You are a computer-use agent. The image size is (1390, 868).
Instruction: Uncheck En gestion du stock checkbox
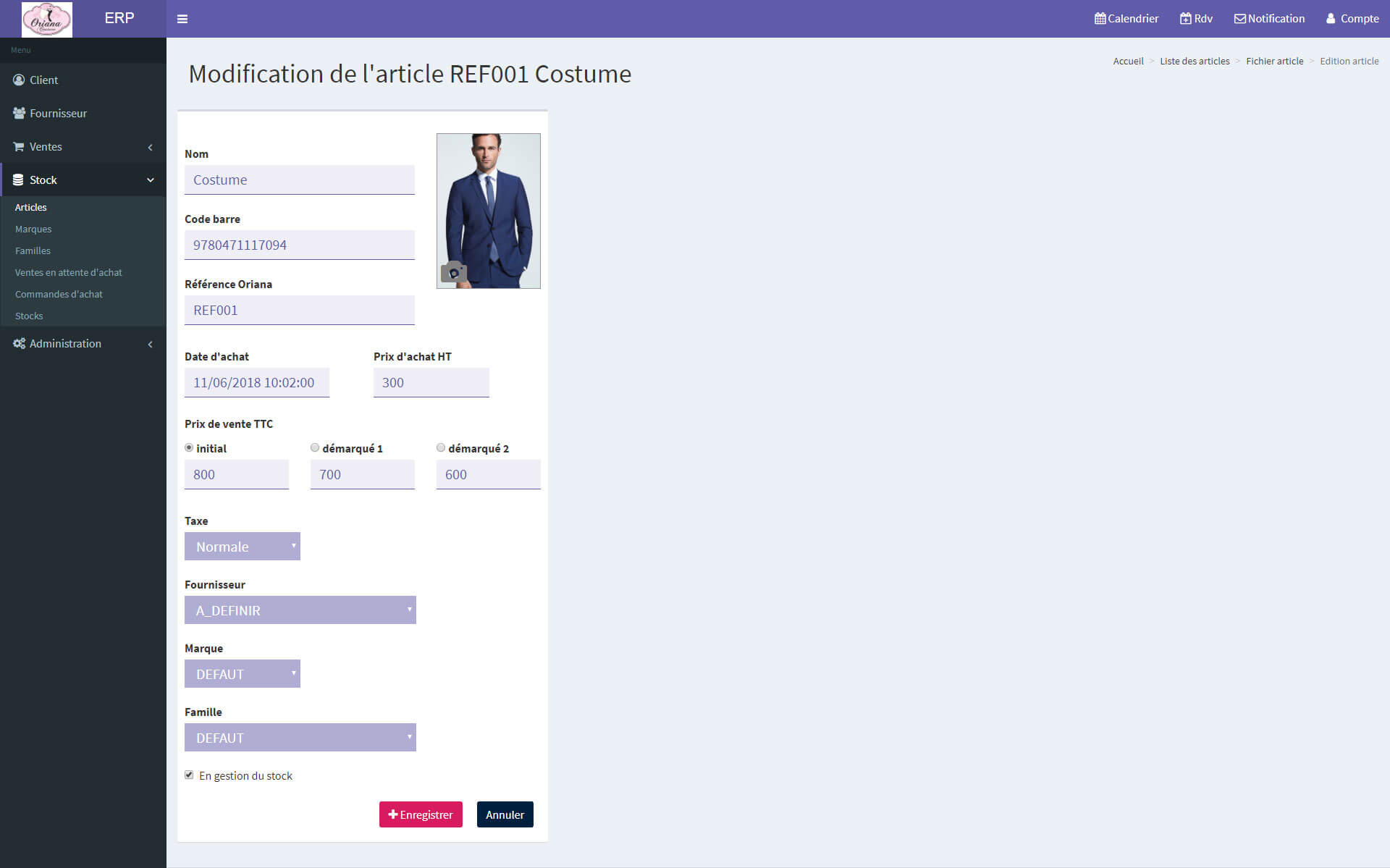(x=189, y=775)
